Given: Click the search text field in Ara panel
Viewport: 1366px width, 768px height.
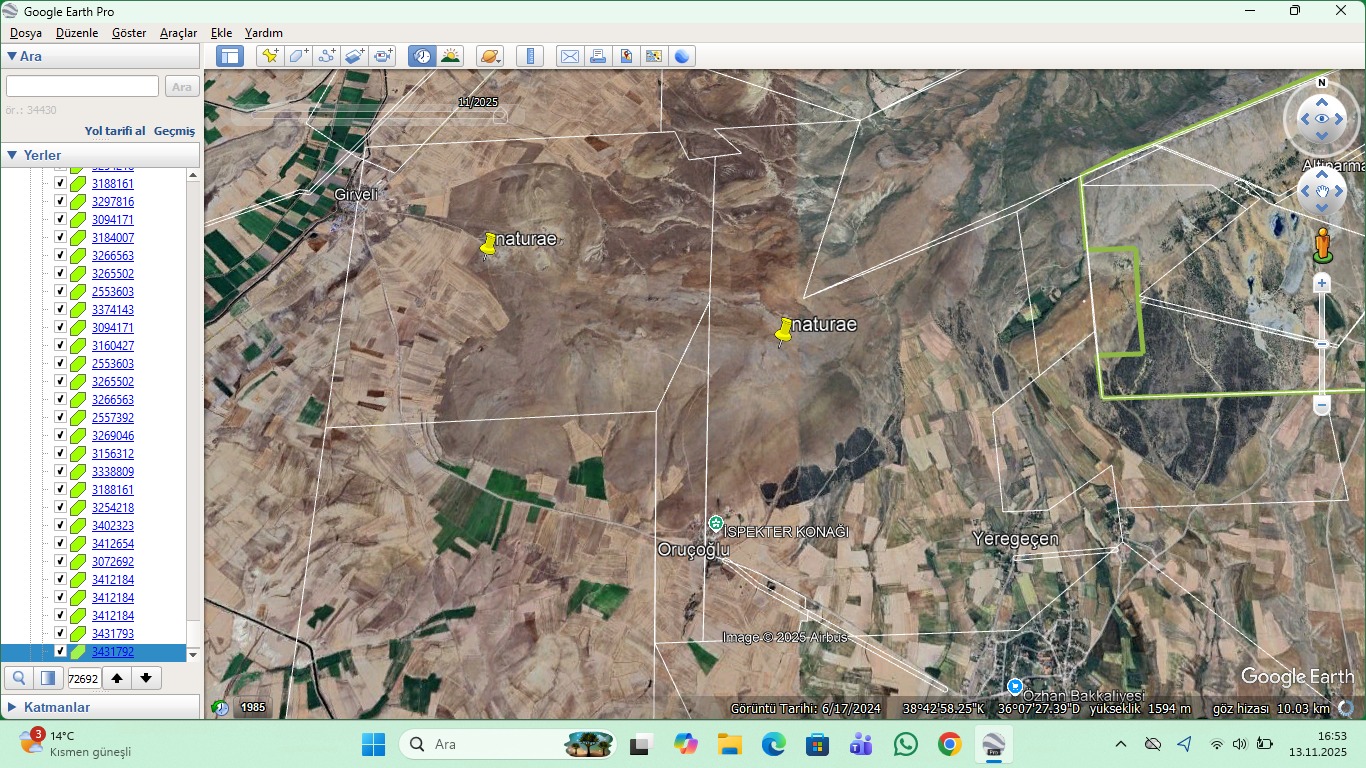Looking at the screenshot, I should pos(82,87).
